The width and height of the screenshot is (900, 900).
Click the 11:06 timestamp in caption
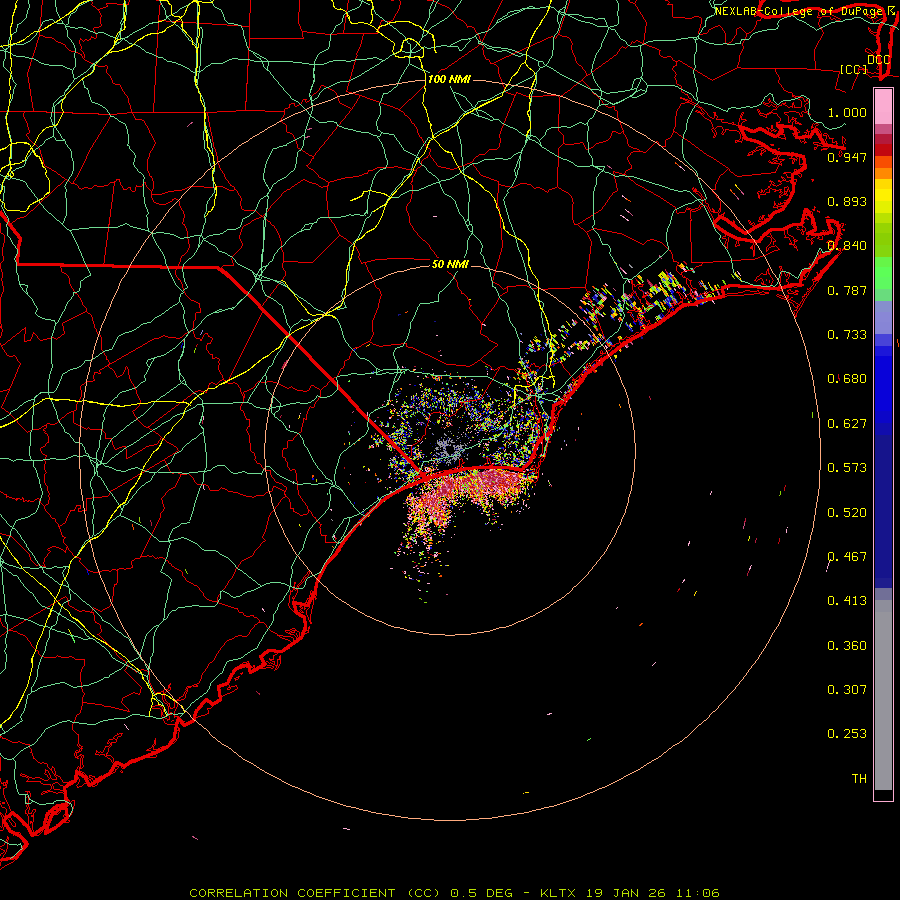[x=697, y=893]
